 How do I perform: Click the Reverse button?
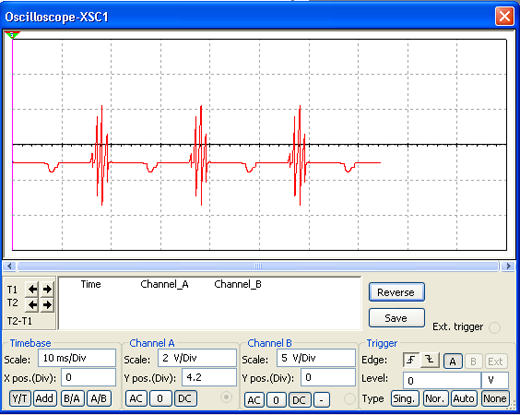[397, 292]
